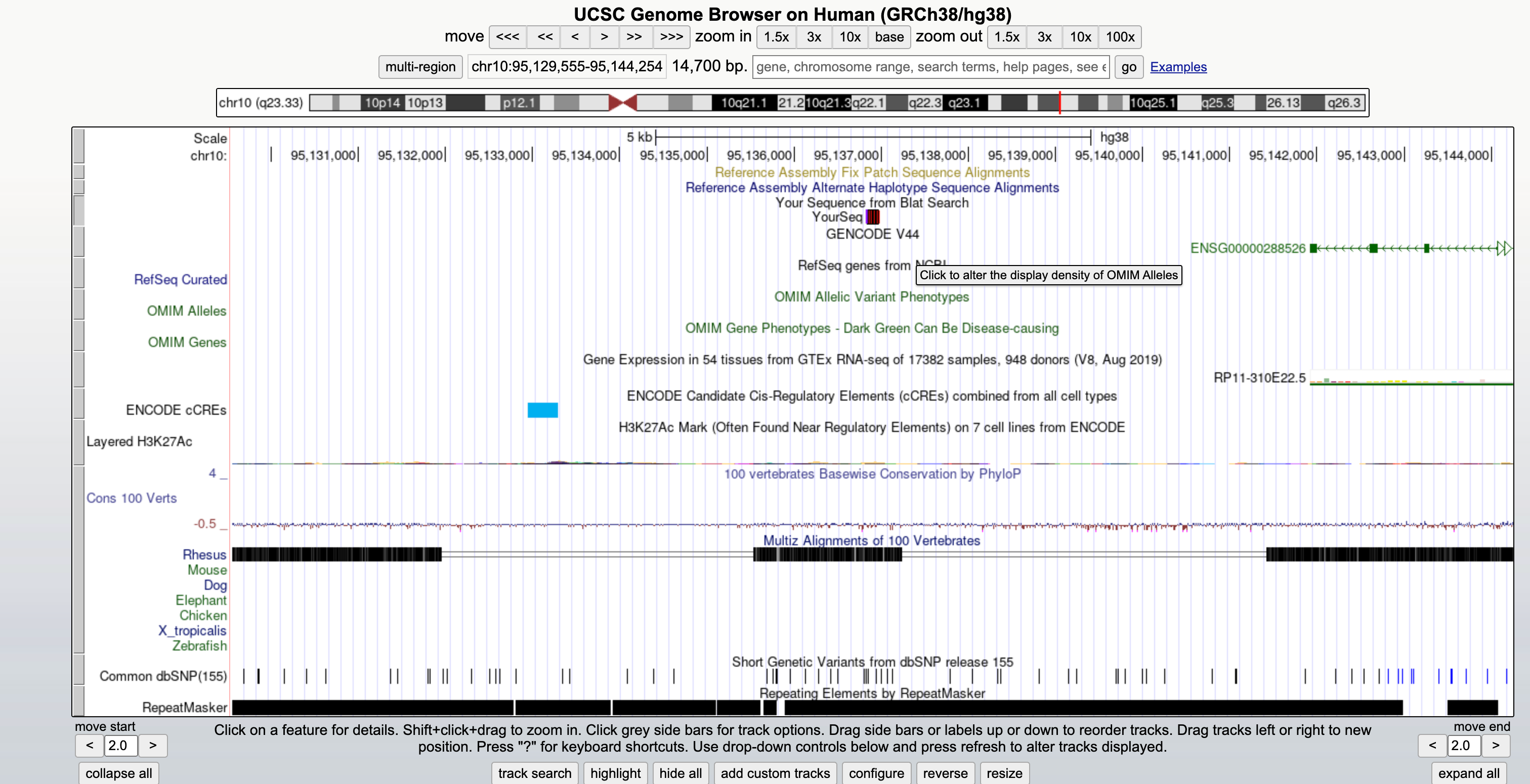
Task: Alter display density of OMIM Alleles track
Action: (187, 311)
